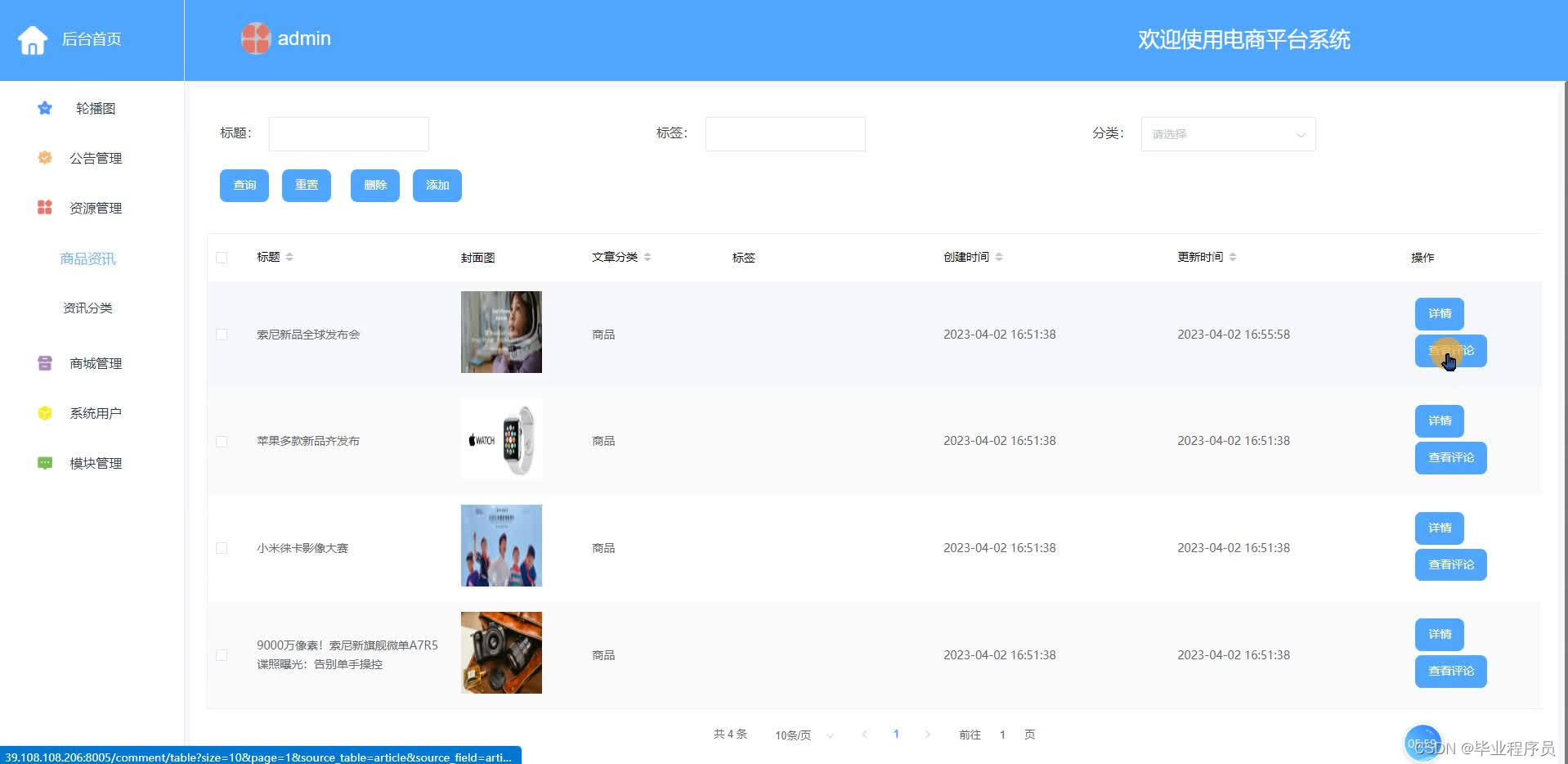Screen dimensions: 1568x764
Task: Select page number 1 in pagination
Action: click(896, 735)
